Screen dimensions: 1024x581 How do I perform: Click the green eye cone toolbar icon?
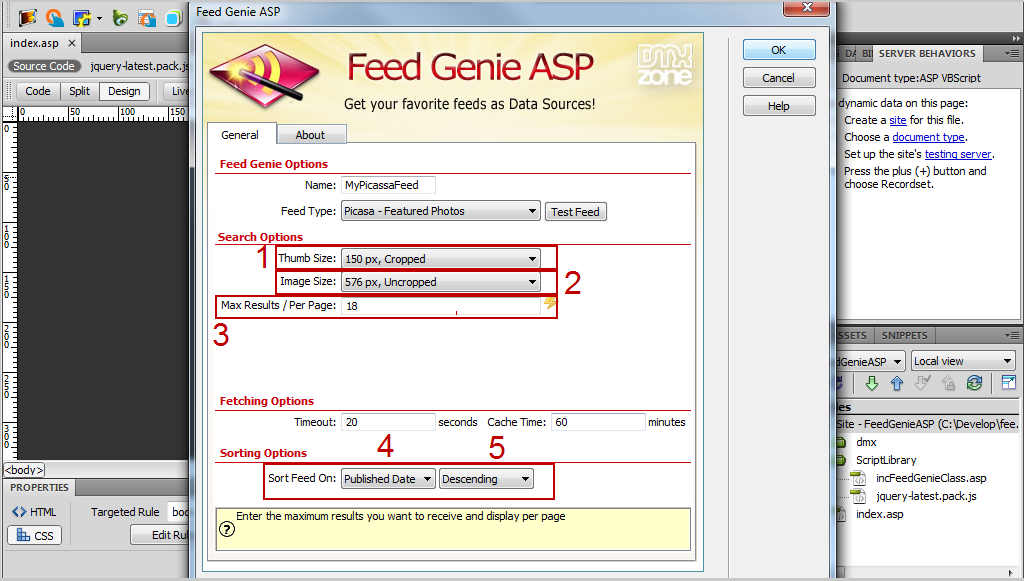120,18
